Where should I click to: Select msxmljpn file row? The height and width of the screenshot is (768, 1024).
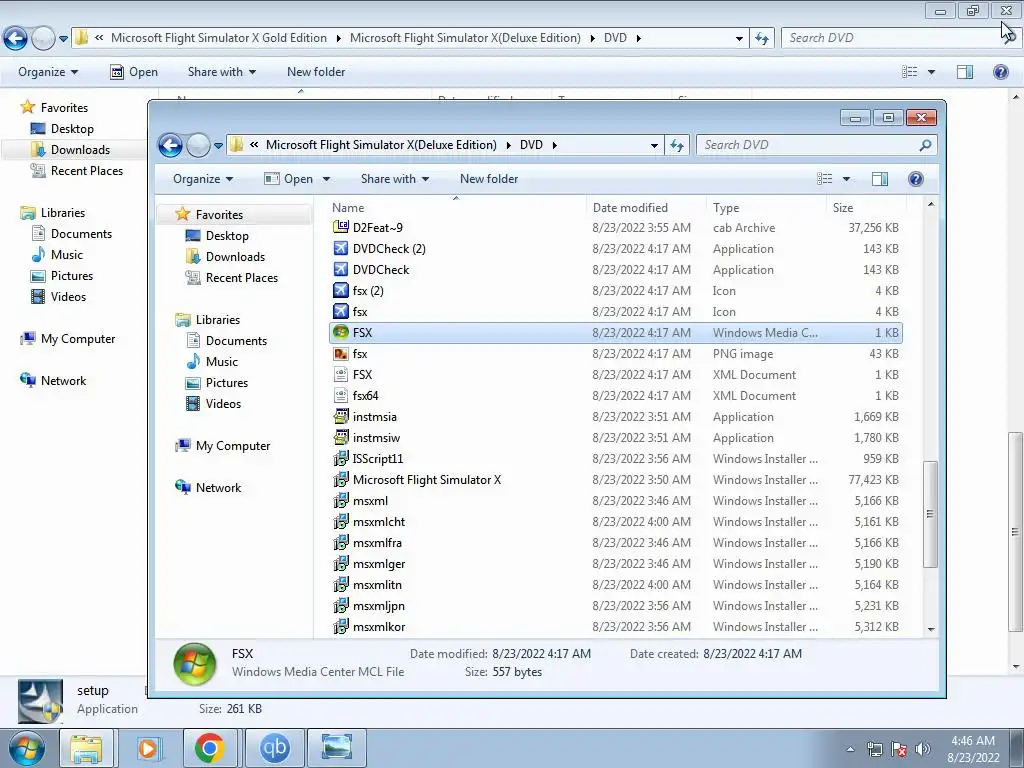tap(616, 605)
